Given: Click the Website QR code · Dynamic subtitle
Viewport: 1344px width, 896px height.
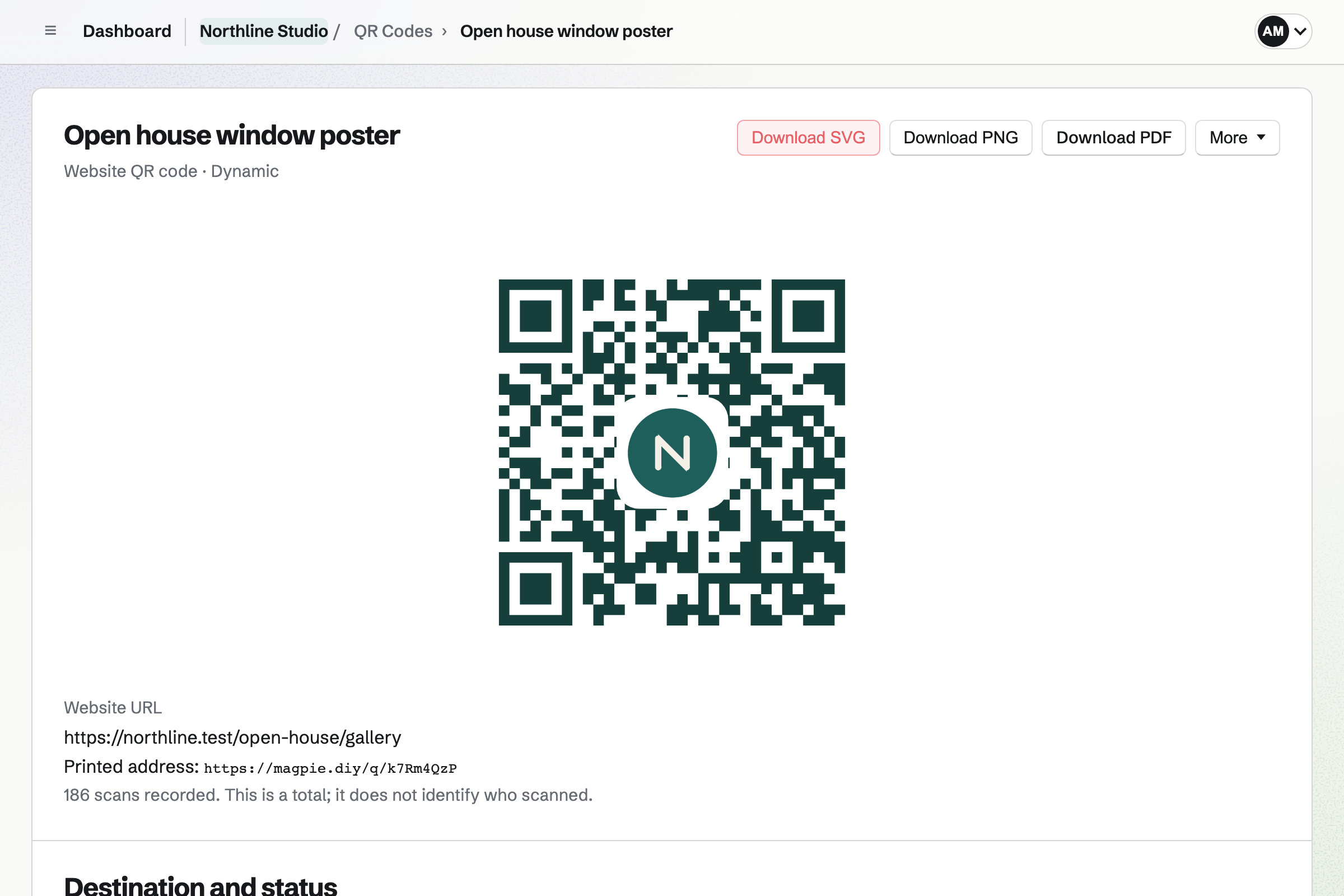Looking at the screenshot, I should [171, 171].
